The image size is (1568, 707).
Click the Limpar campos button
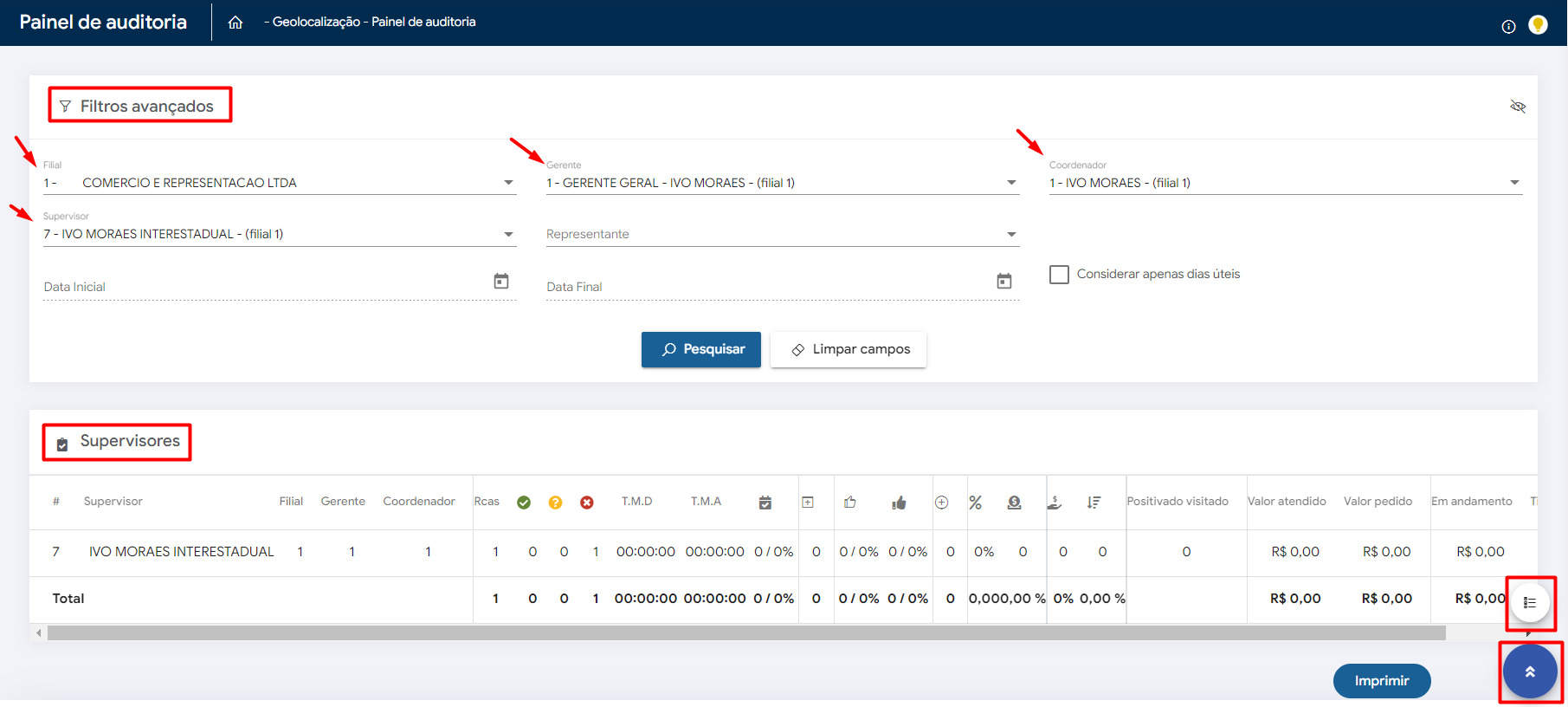pos(849,349)
